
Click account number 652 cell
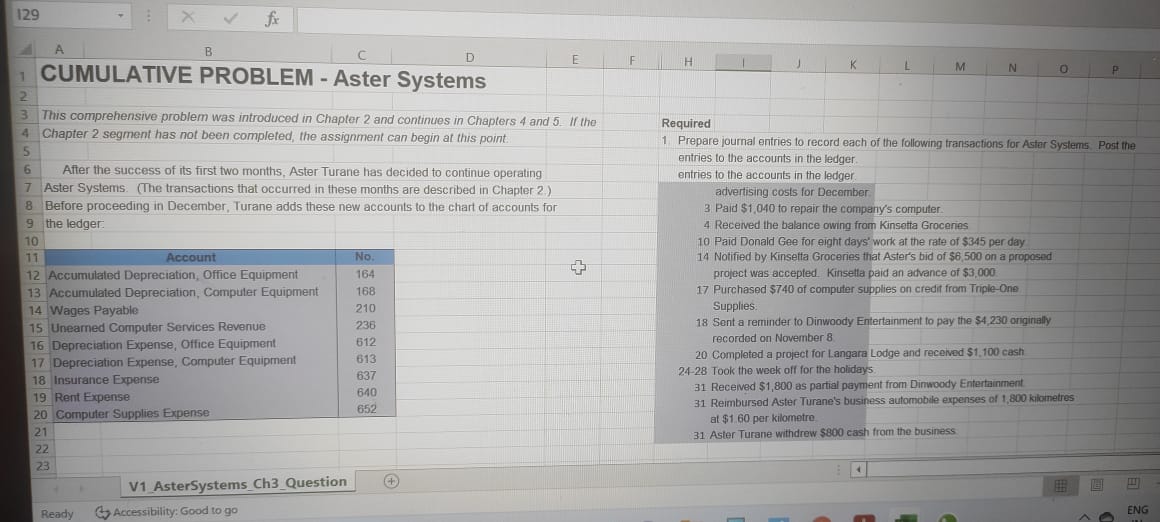pyautogui.click(x=368, y=409)
